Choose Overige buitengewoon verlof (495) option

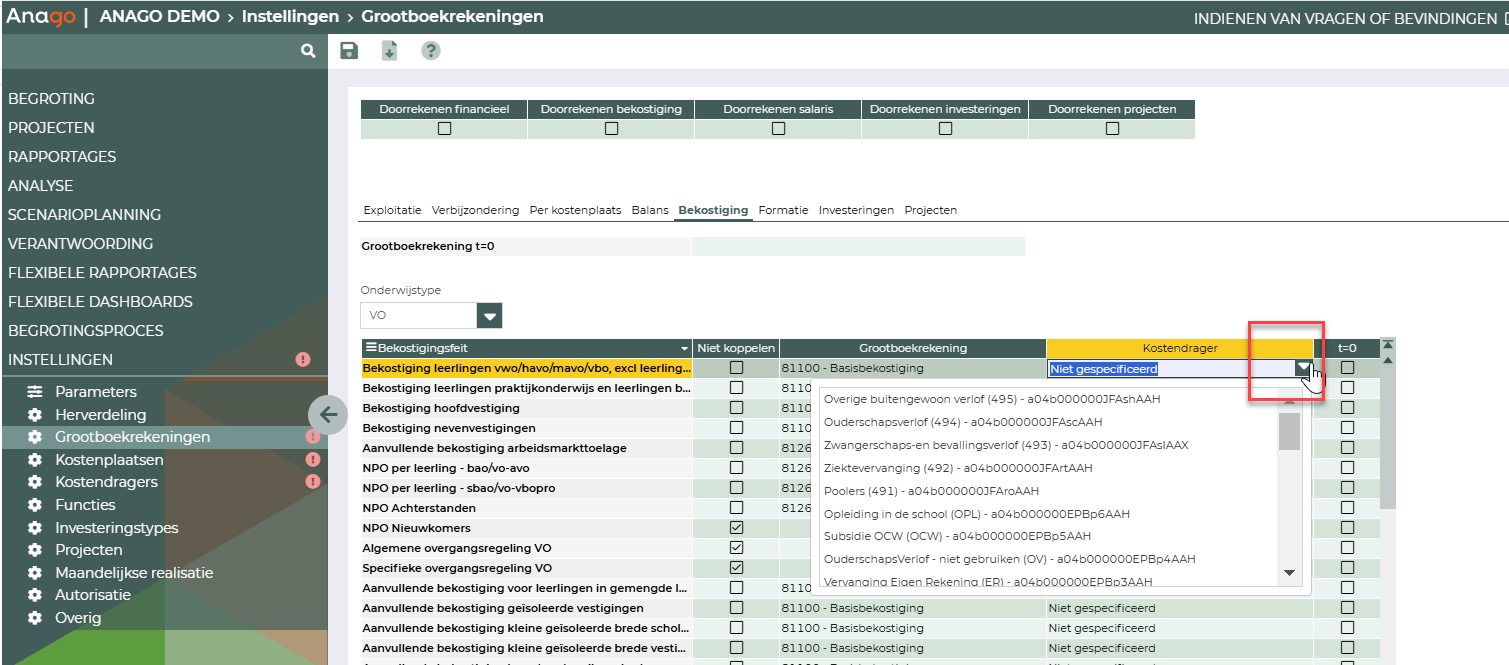coord(992,399)
